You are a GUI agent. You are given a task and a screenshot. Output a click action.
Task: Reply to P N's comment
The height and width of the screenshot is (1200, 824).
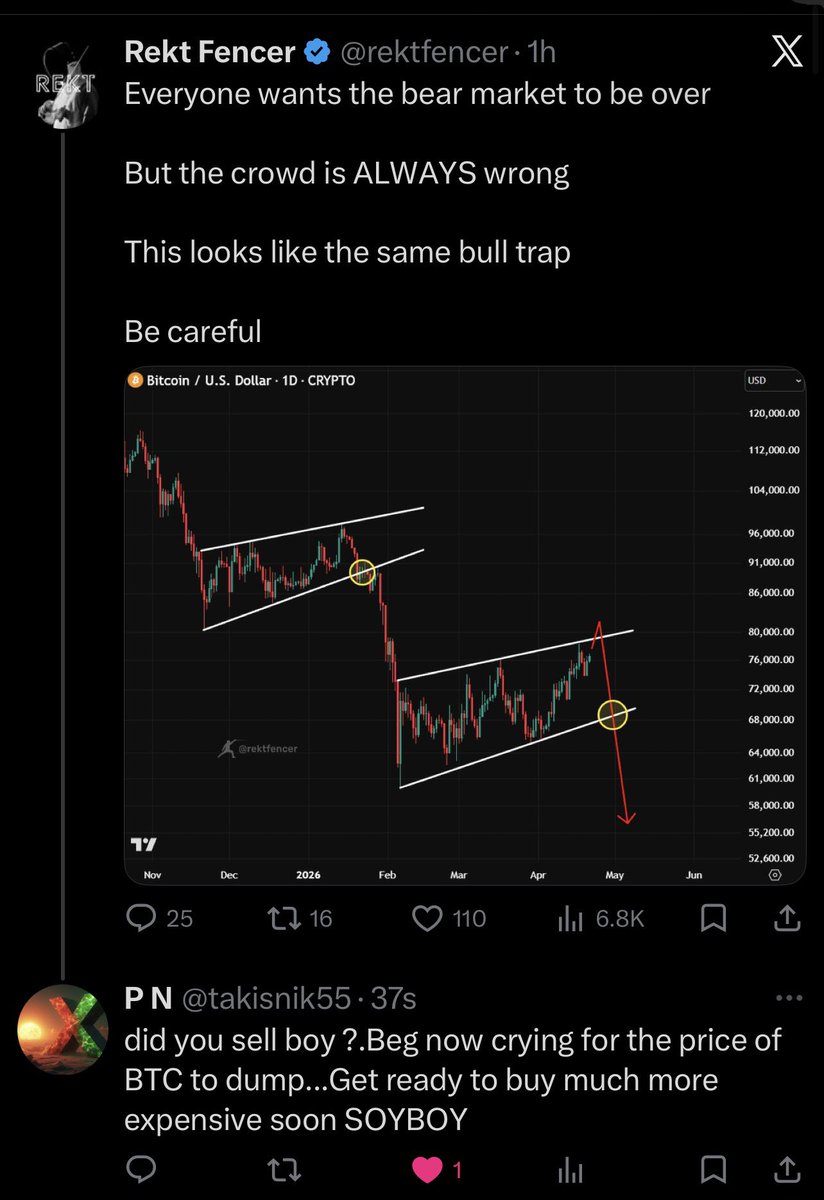pyautogui.click(x=143, y=1169)
